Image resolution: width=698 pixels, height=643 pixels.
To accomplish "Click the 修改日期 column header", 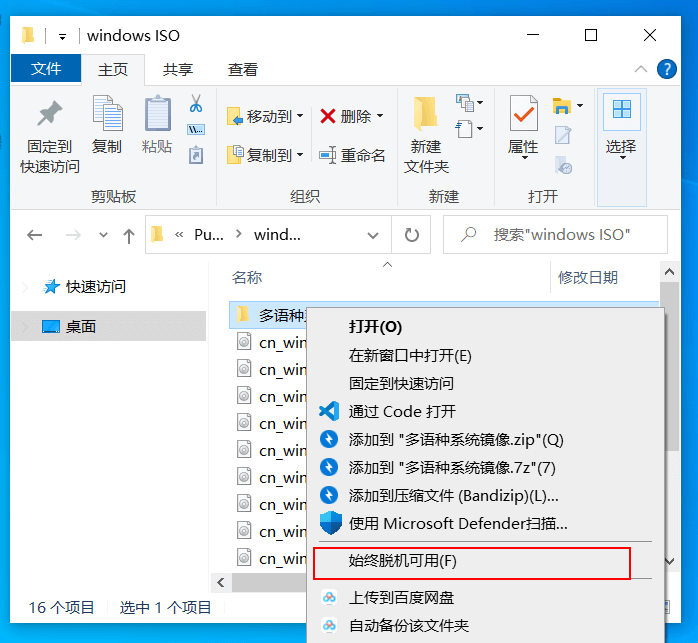I will (x=588, y=277).
